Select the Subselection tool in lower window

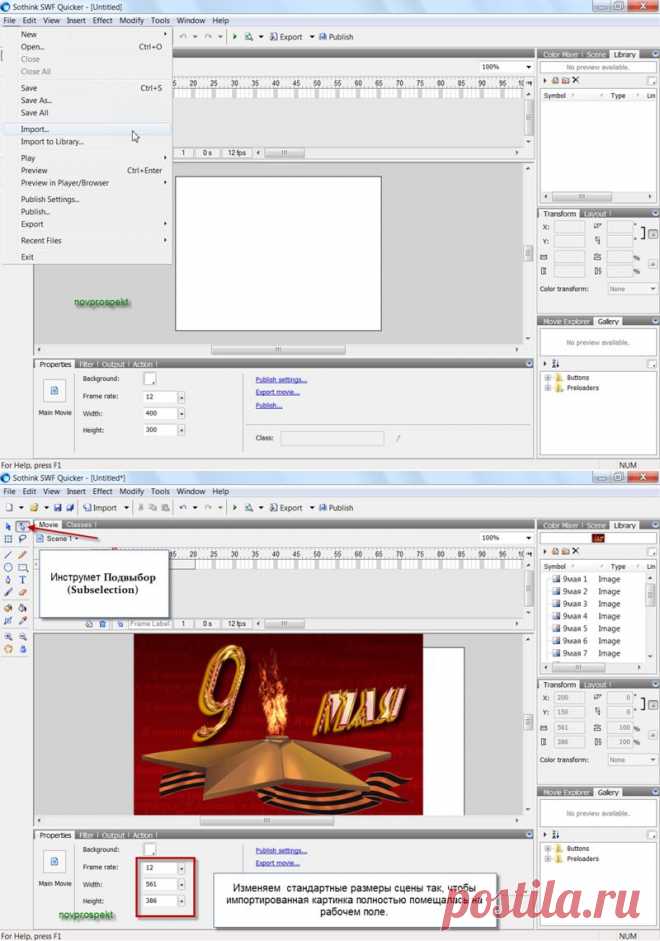point(22,526)
